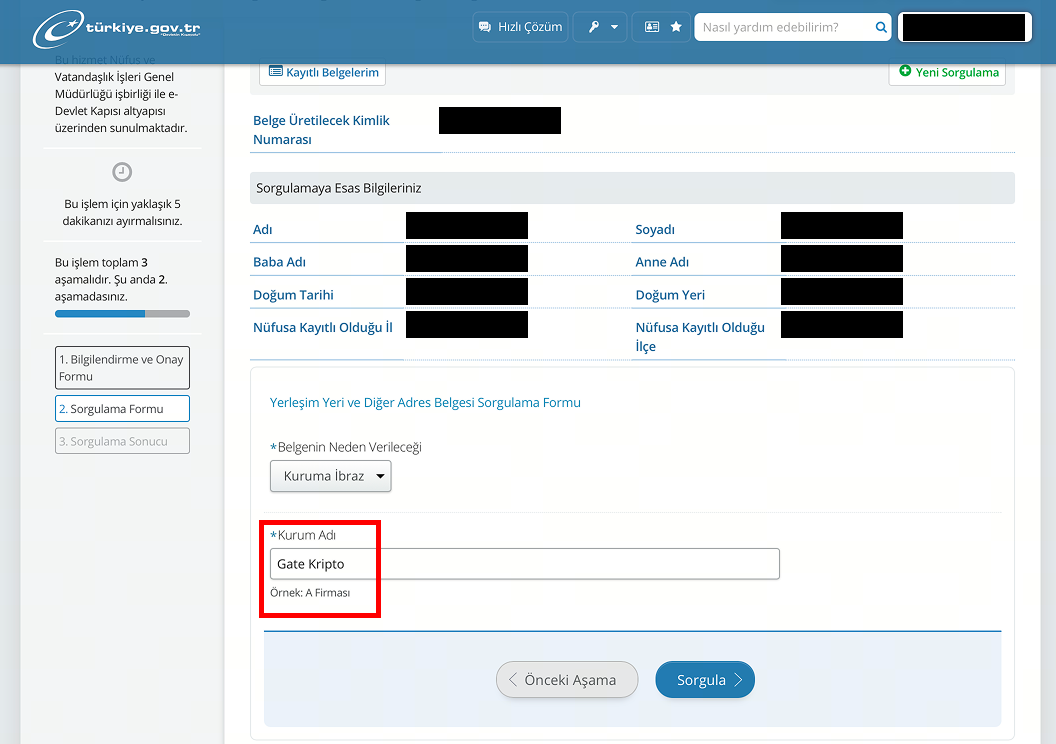Screen dimensions: 1056x744
Task: Click the Belgenin Neden Verileceği label
Action: point(346,447)
